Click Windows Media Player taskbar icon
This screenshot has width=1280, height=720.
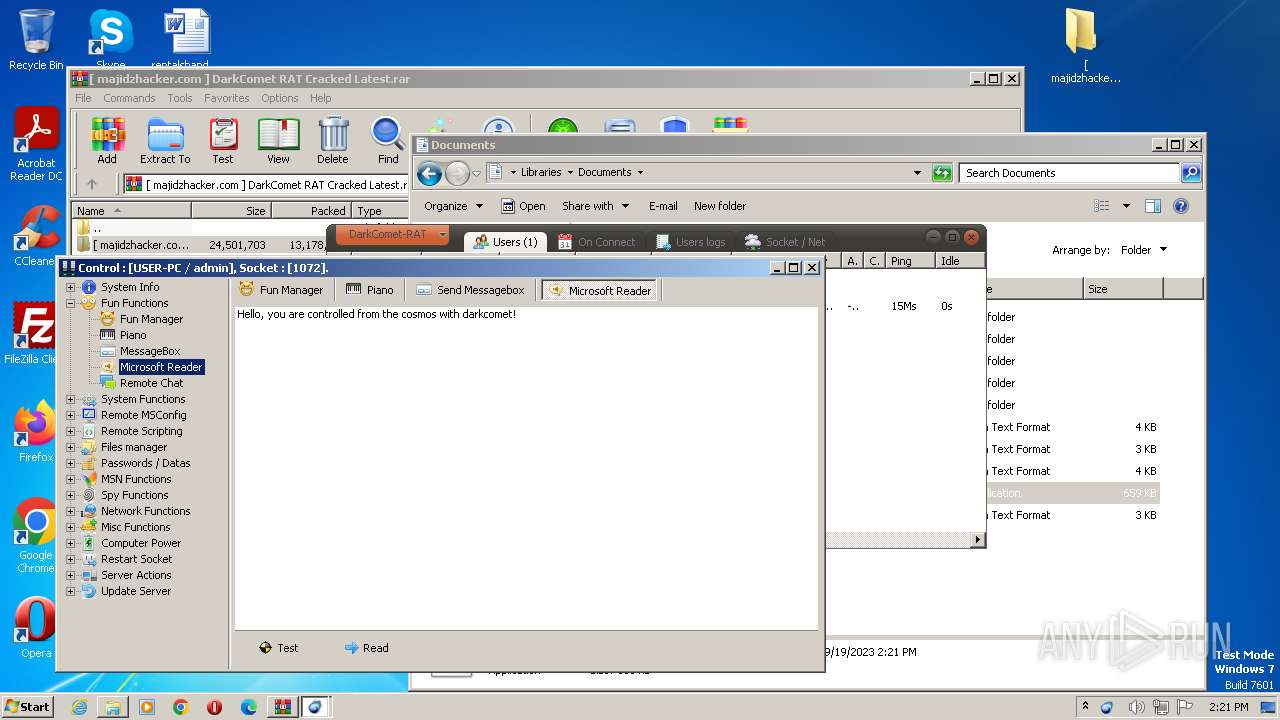pos(147,707)
